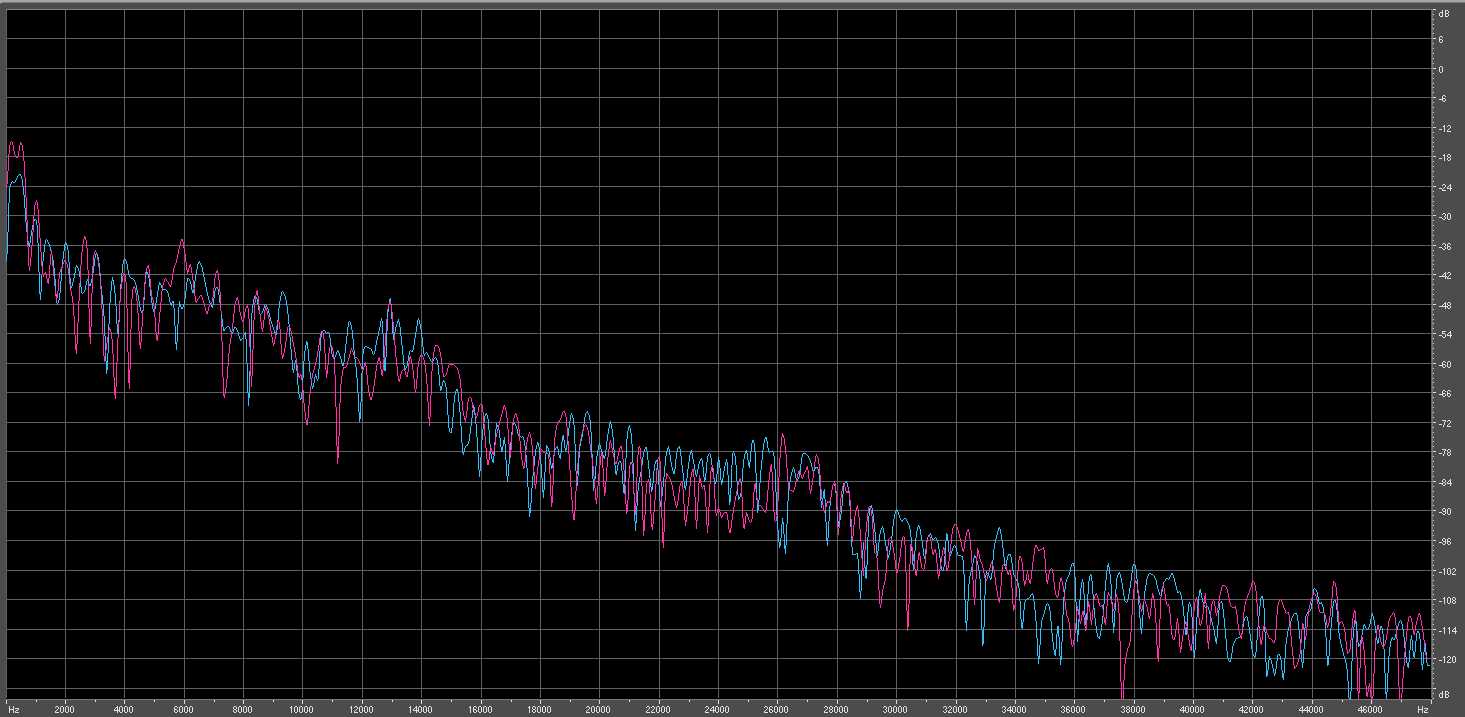1465x717 pixels.
Task: Click the 38000 Hz frequency axis label
Action: point(1132,709)
